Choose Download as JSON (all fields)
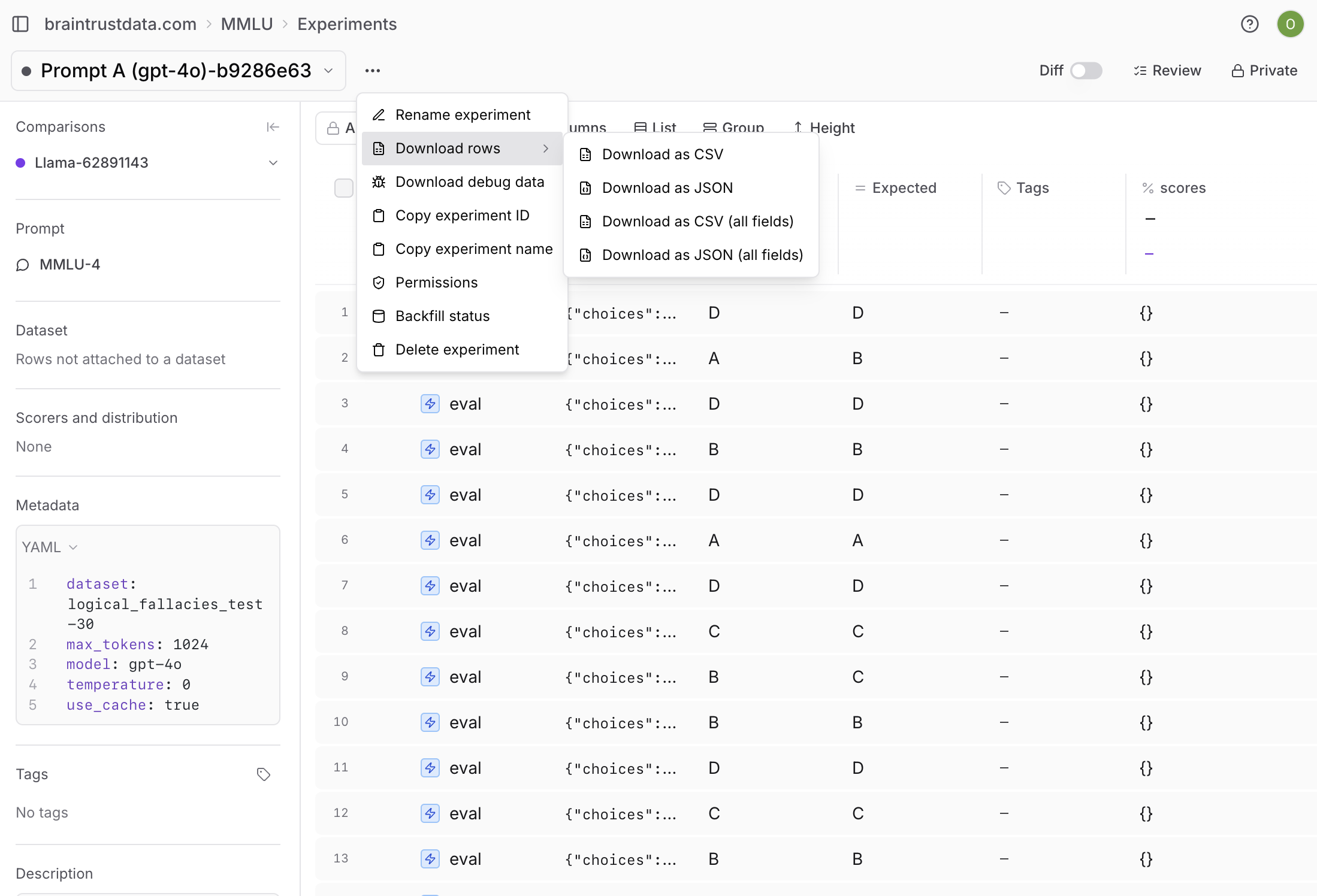Viewport: 1317px width, 896px height. pyautogui.click(x=702, y=255)
